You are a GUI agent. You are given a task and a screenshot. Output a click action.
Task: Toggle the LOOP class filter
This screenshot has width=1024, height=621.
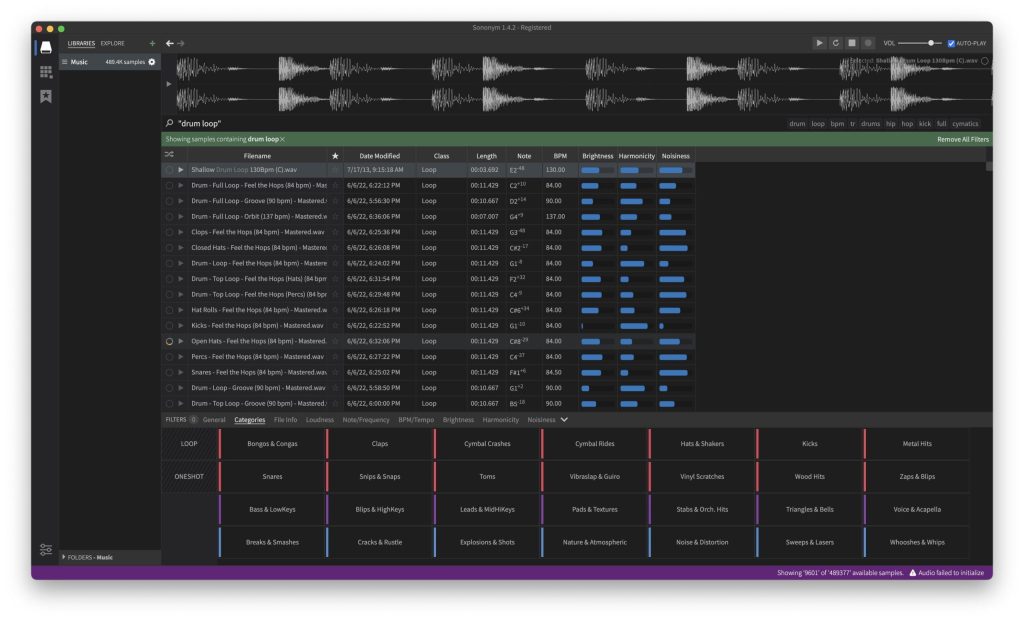pos(189,443)
